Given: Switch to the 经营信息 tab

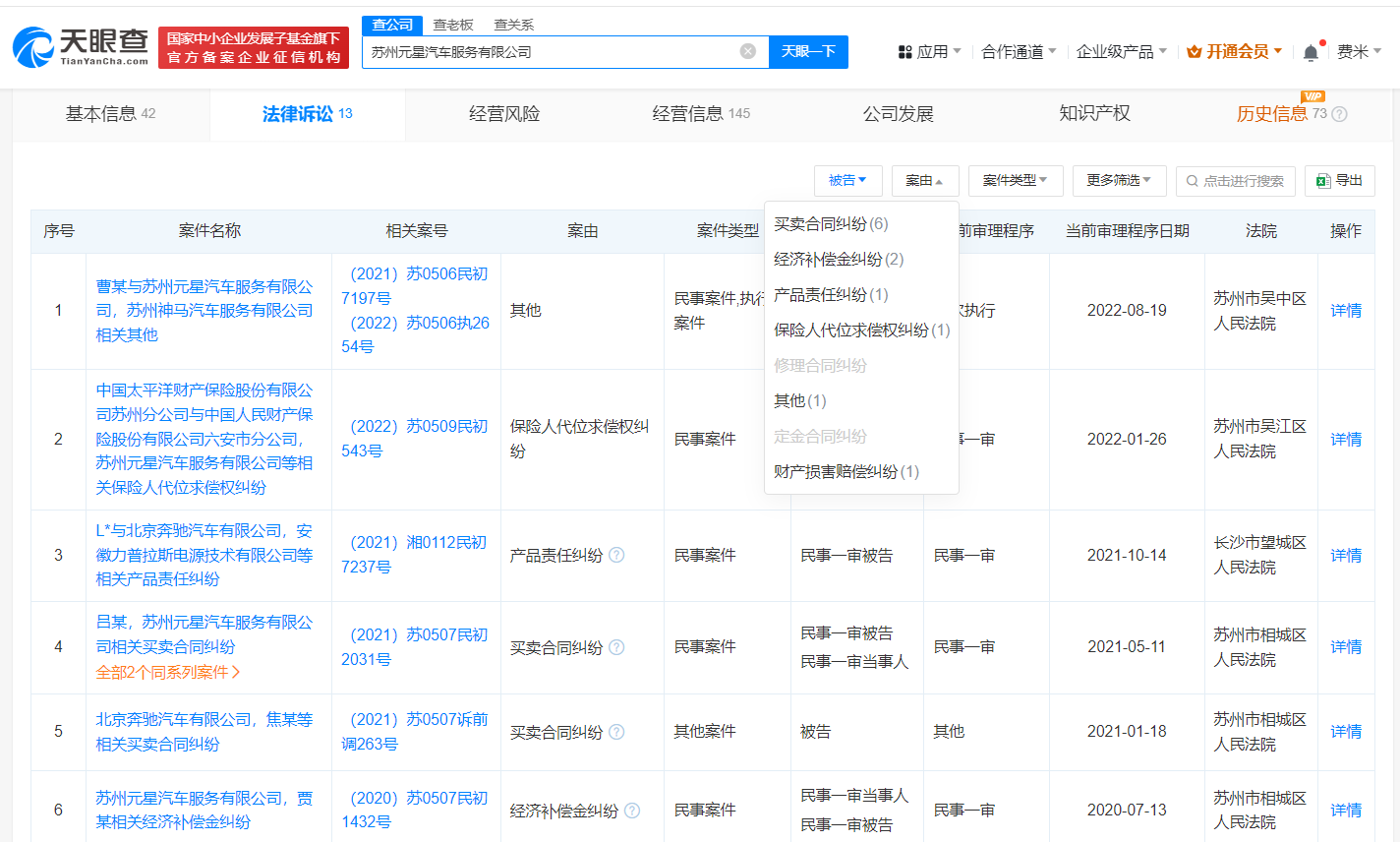Looking at the screenshot, I should click(x=701, y=114).
